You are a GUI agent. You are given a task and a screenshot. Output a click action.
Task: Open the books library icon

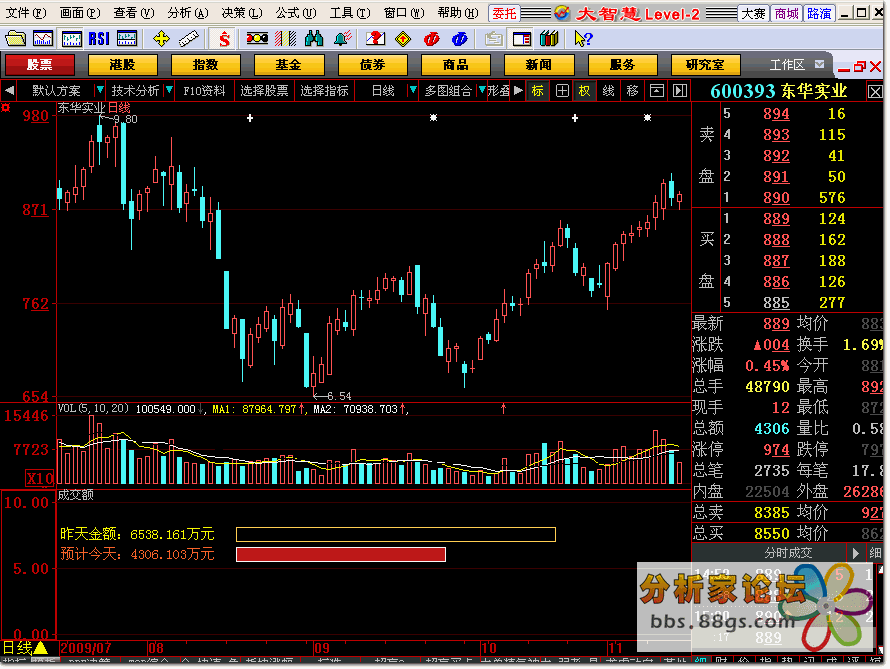click(549, 39)
